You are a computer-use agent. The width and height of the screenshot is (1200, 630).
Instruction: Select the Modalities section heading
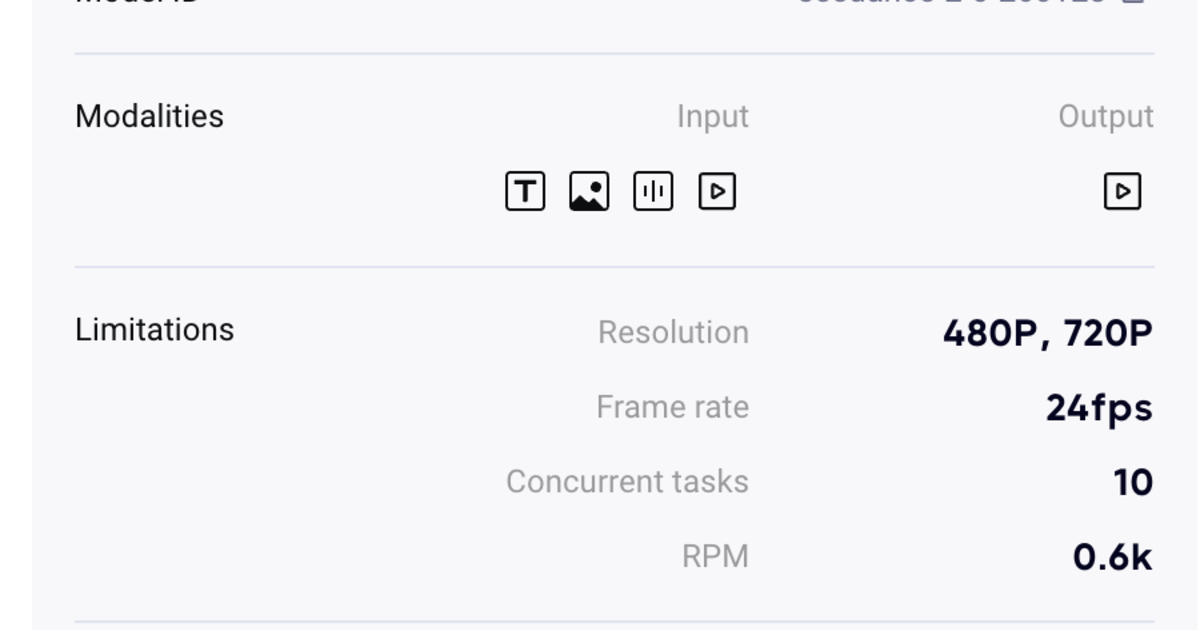(150, 116)
